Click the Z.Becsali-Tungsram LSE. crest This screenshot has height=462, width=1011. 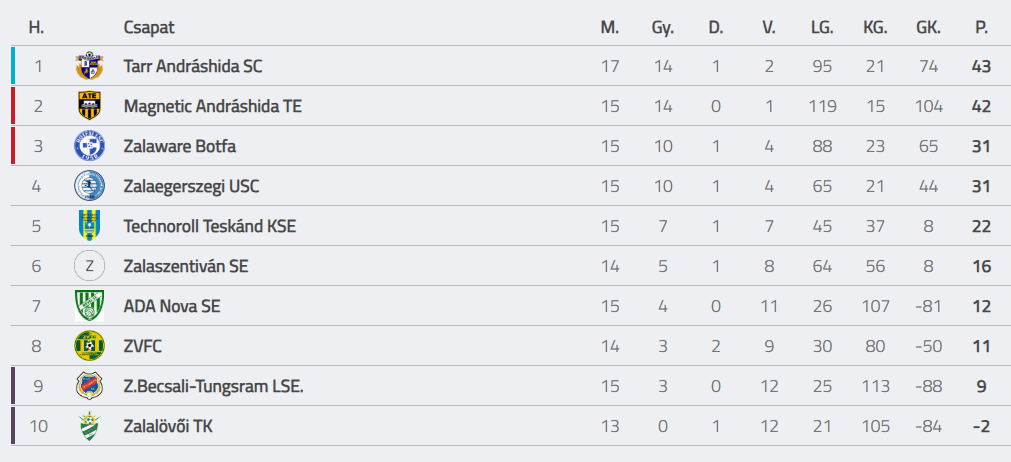point(89,386)
